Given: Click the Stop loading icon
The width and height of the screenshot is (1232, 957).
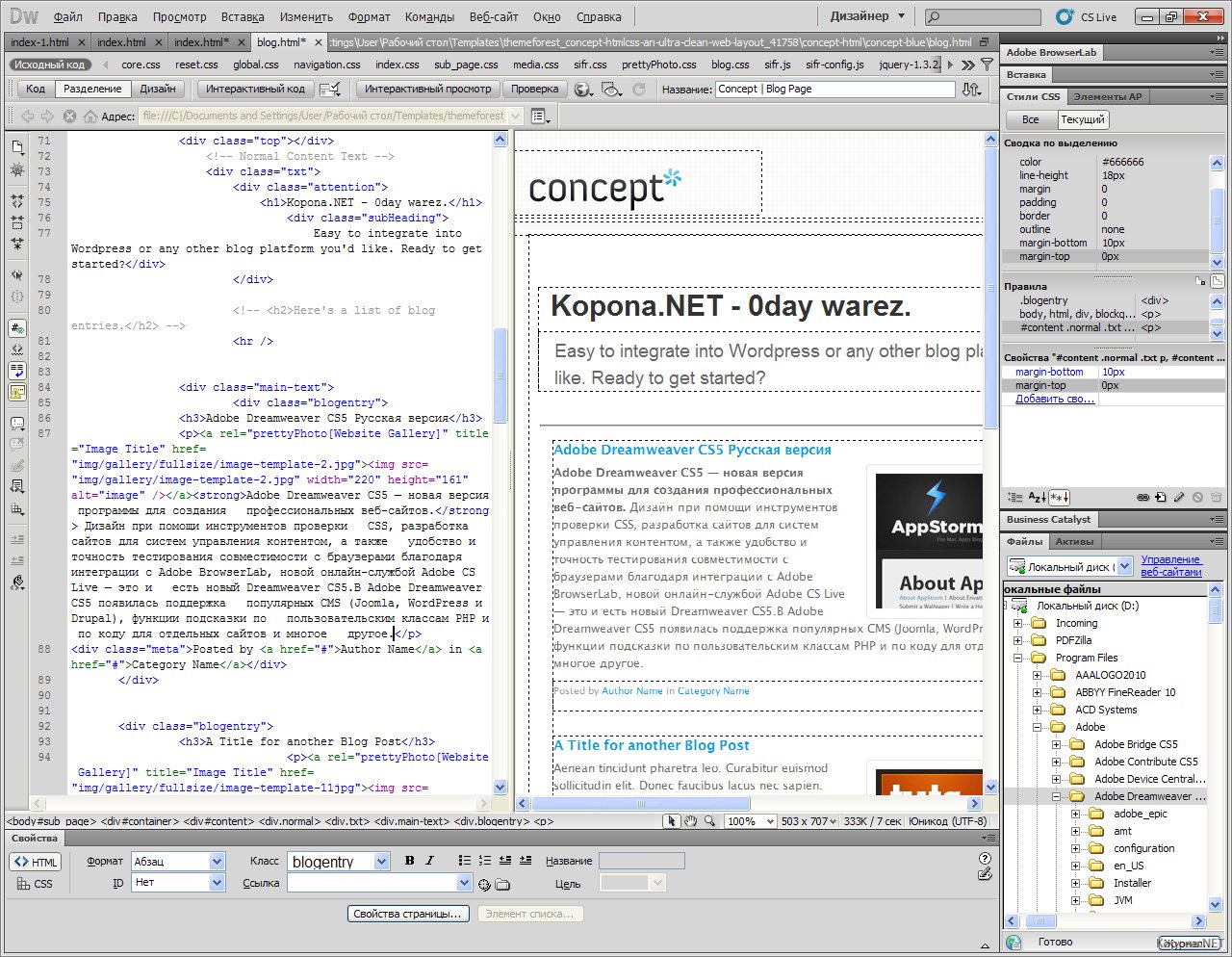Looking at the screenshot, I should [x=69, y=116].
